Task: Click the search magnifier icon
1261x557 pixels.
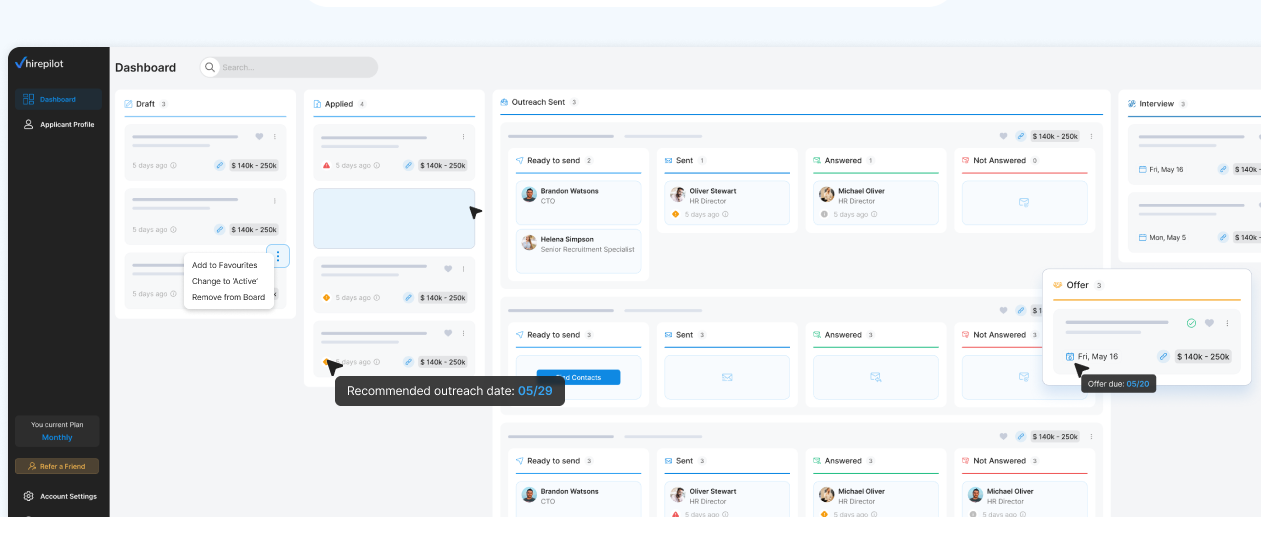Action: point(210,68)
